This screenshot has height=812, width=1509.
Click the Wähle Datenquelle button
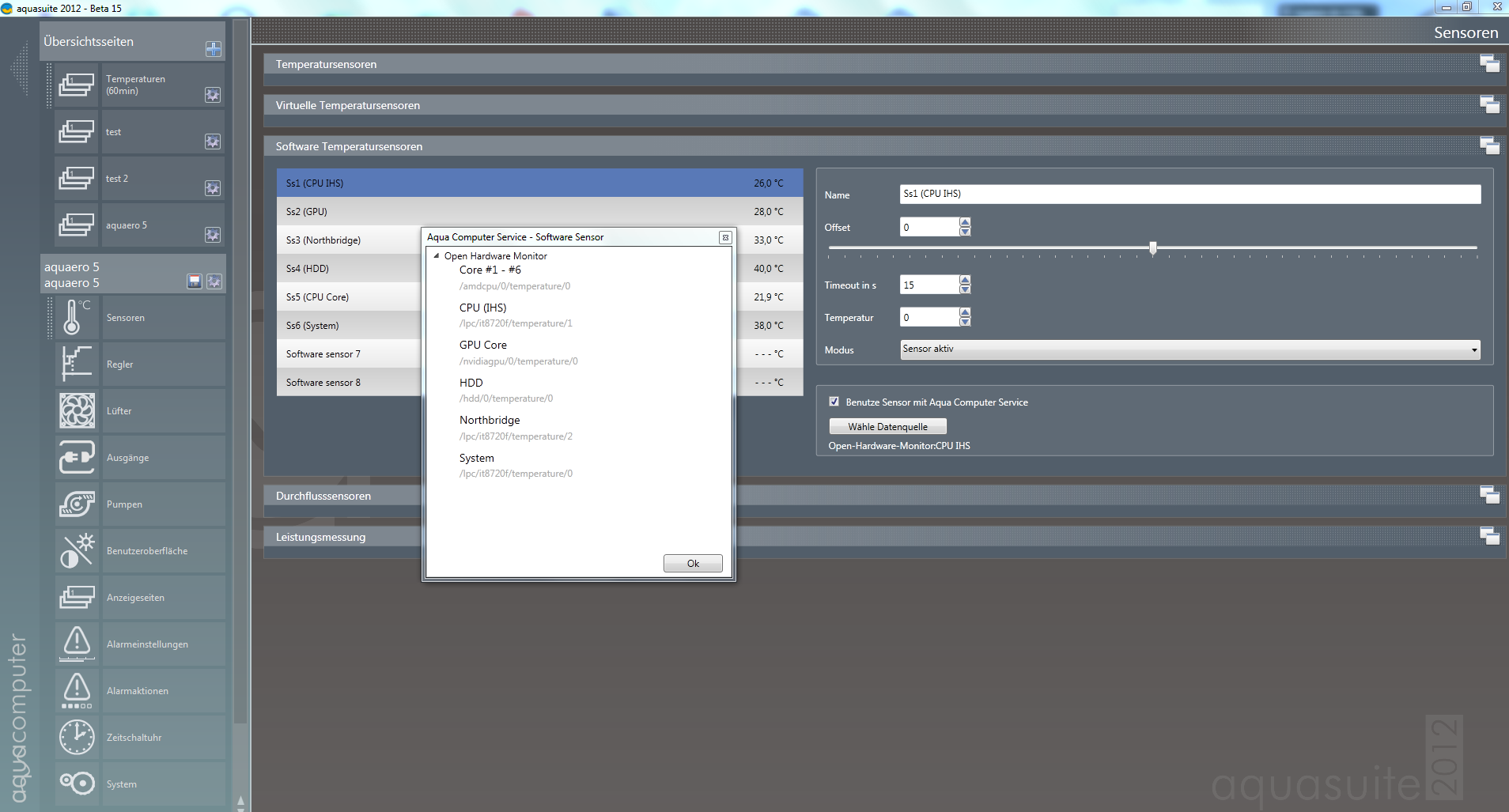coord(887,427)
